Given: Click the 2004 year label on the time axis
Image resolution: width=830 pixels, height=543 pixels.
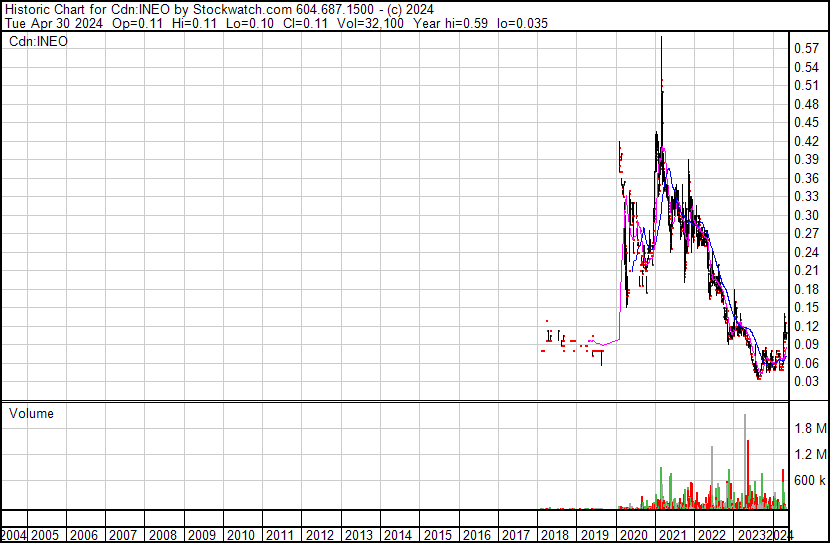Looking at the screenshot, I should (13, 536).
